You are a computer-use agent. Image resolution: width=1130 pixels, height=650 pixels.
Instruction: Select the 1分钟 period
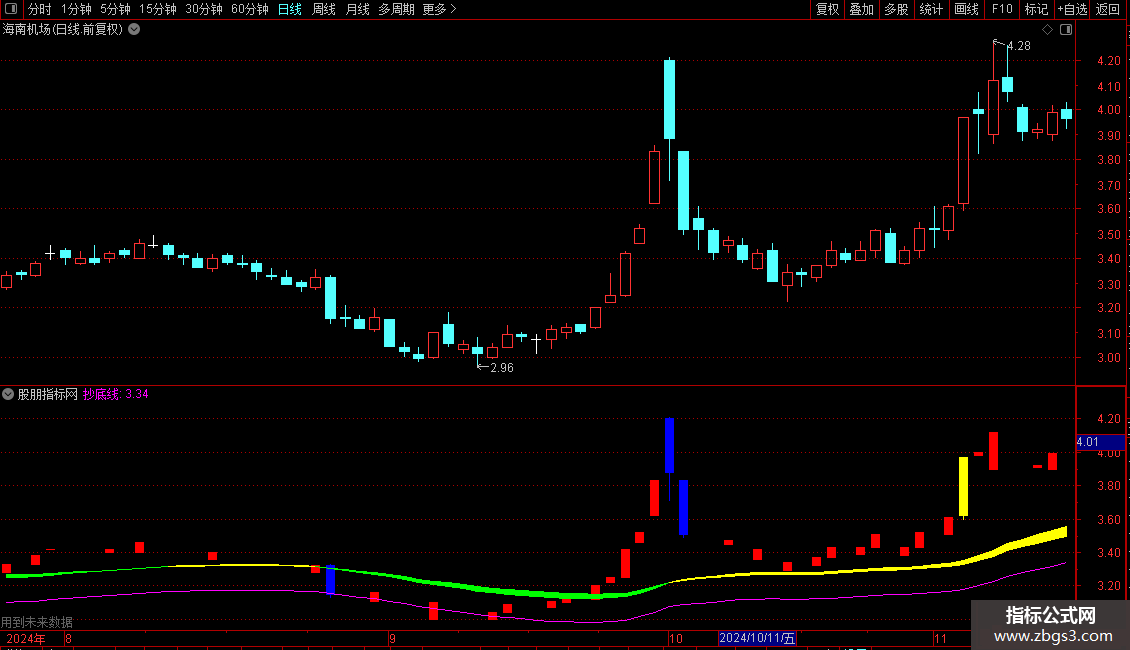76,9
